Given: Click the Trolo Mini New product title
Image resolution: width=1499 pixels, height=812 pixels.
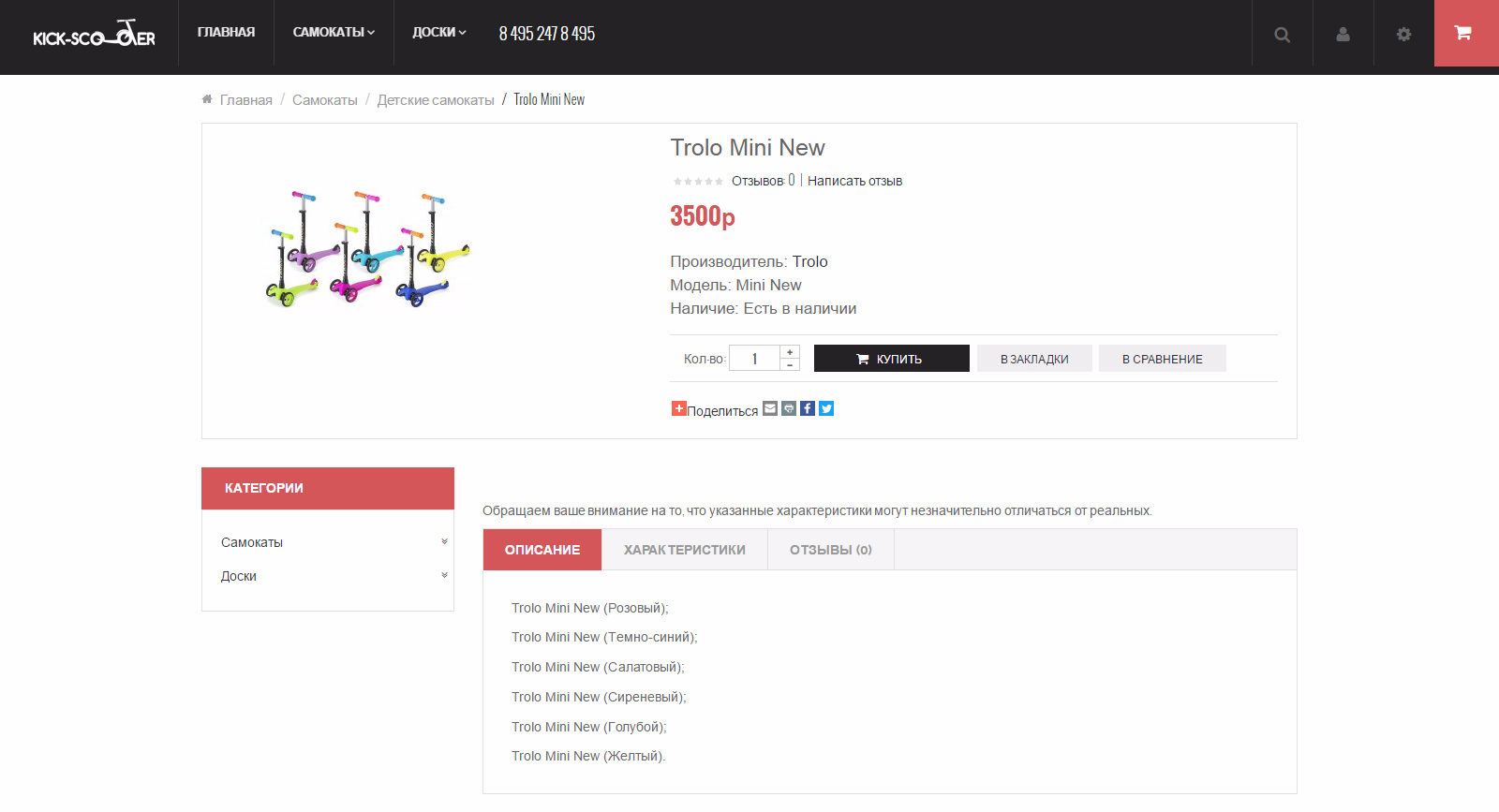Looking at the screenshot, I should coord(748,148).
